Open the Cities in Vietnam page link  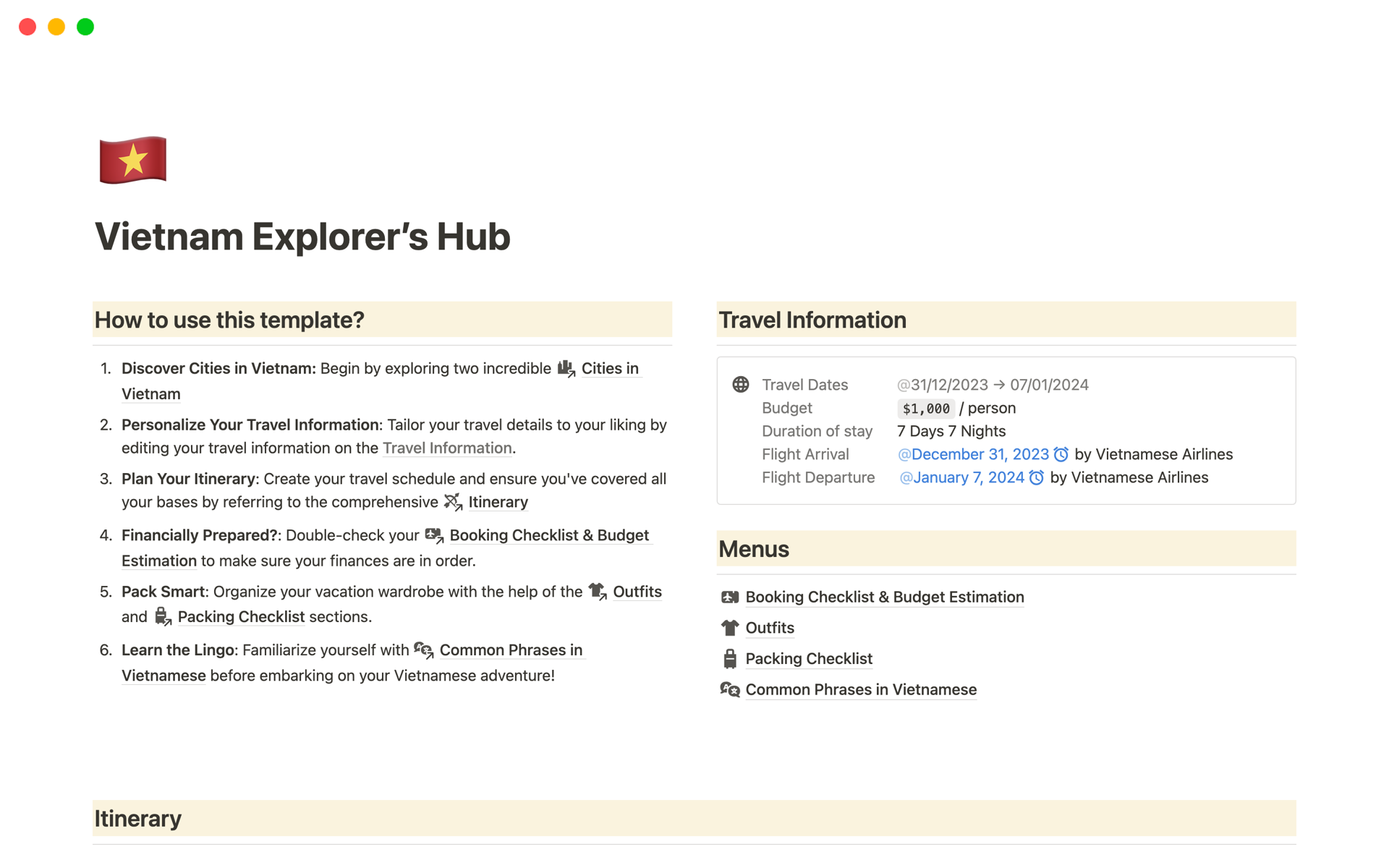[609, 368]
